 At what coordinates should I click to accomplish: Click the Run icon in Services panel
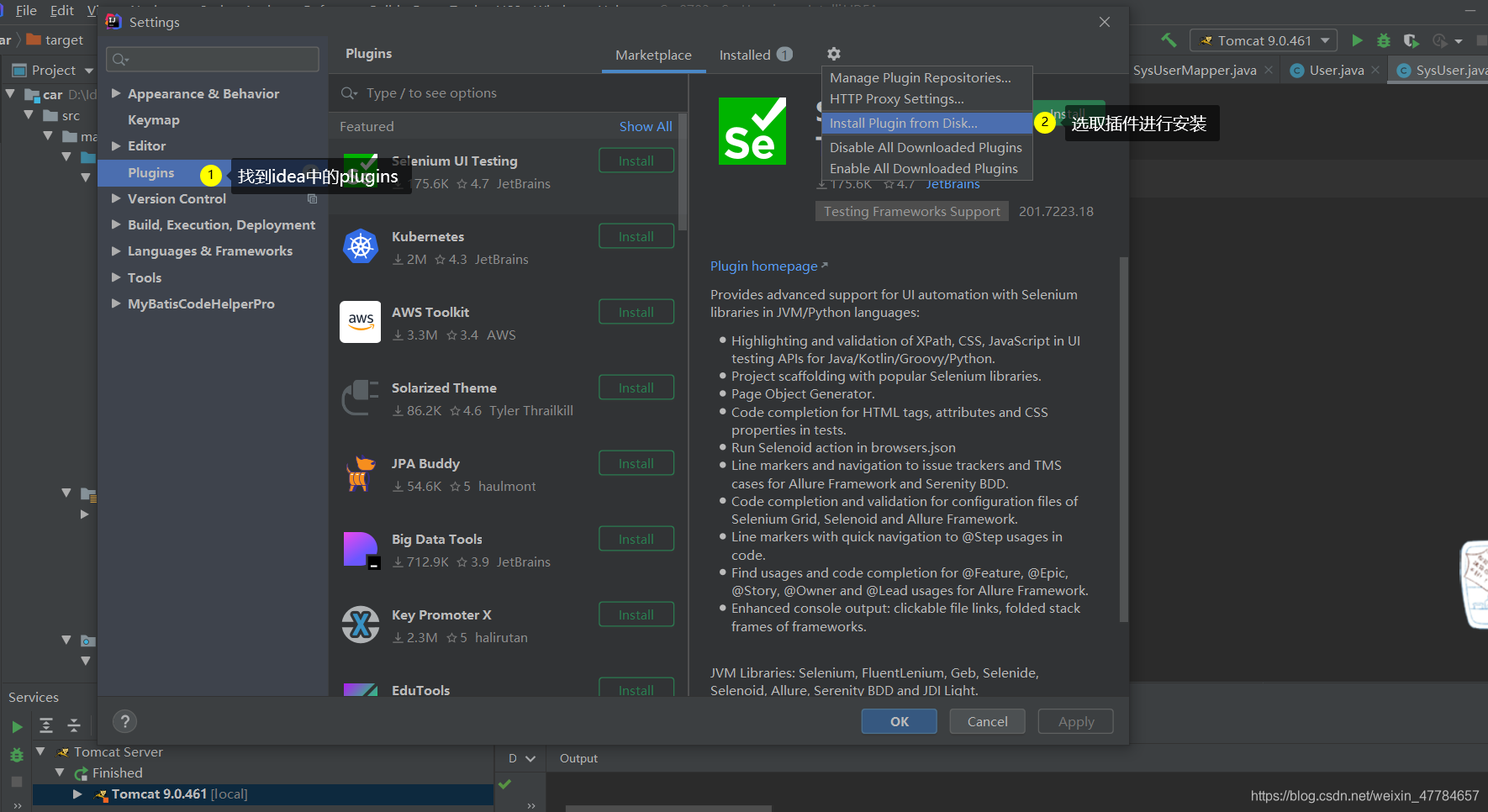pyautogui.click(x=17, y=726)
